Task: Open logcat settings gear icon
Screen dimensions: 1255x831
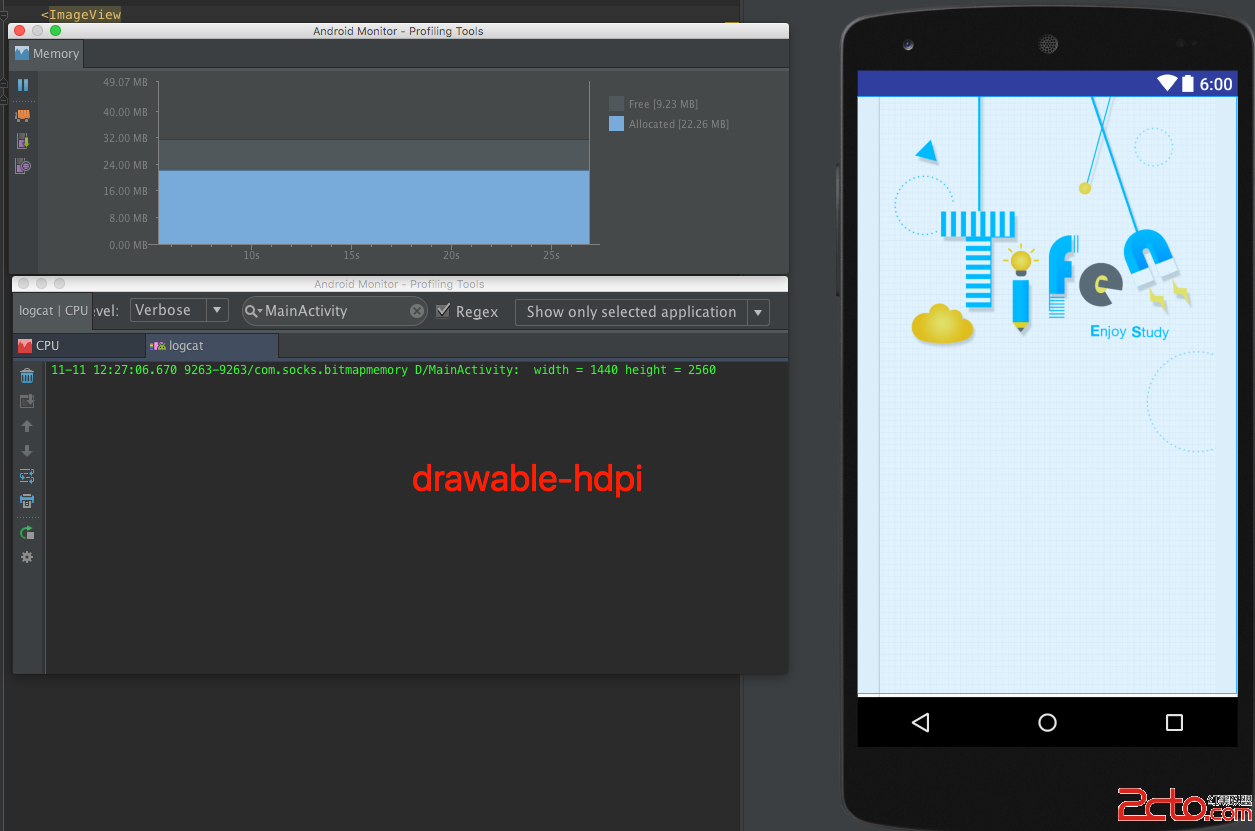Action: point(27,557)
